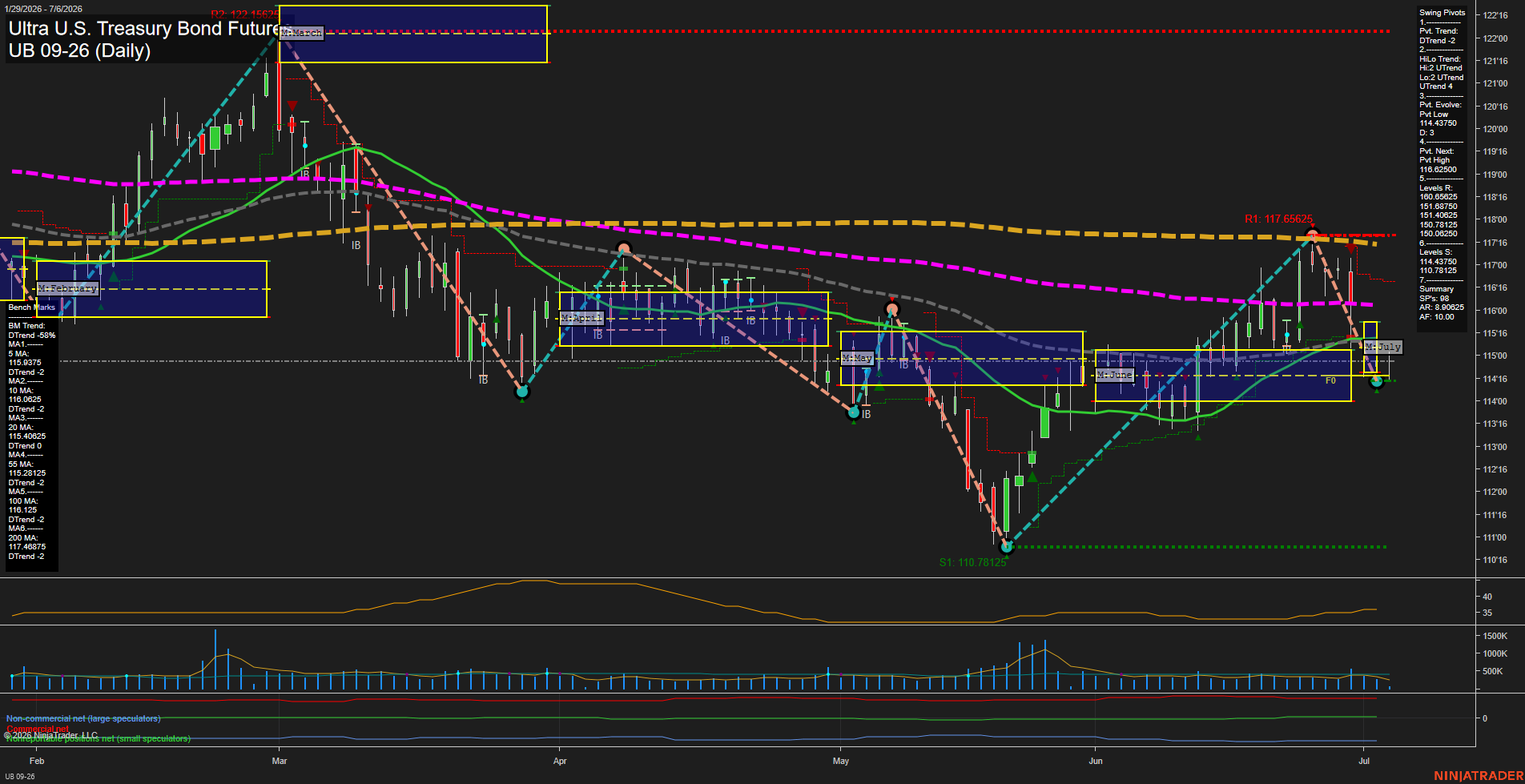The image size is (1525, 784).
Task: Click the NINJATRADER logo
Action: point(1479,776)
